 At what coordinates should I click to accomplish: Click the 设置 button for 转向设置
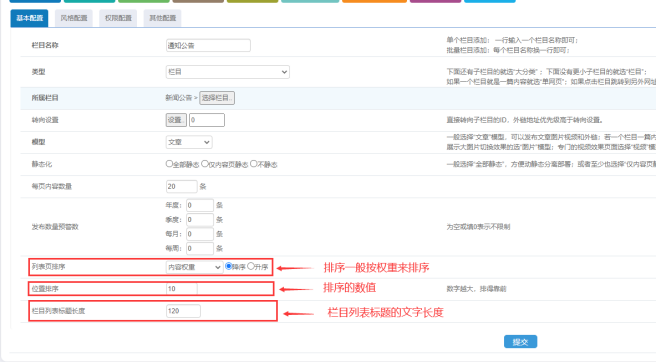pos(176,120)
